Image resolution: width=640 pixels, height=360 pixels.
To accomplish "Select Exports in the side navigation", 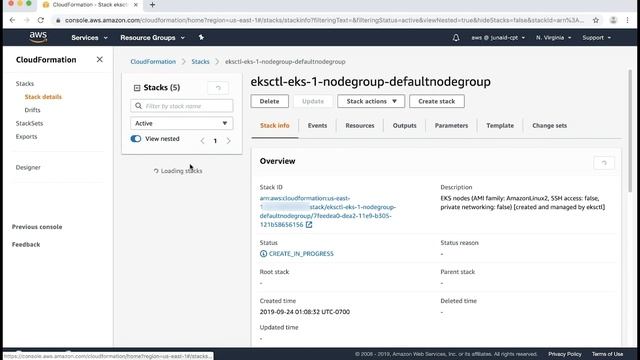I will pos(27,137).
